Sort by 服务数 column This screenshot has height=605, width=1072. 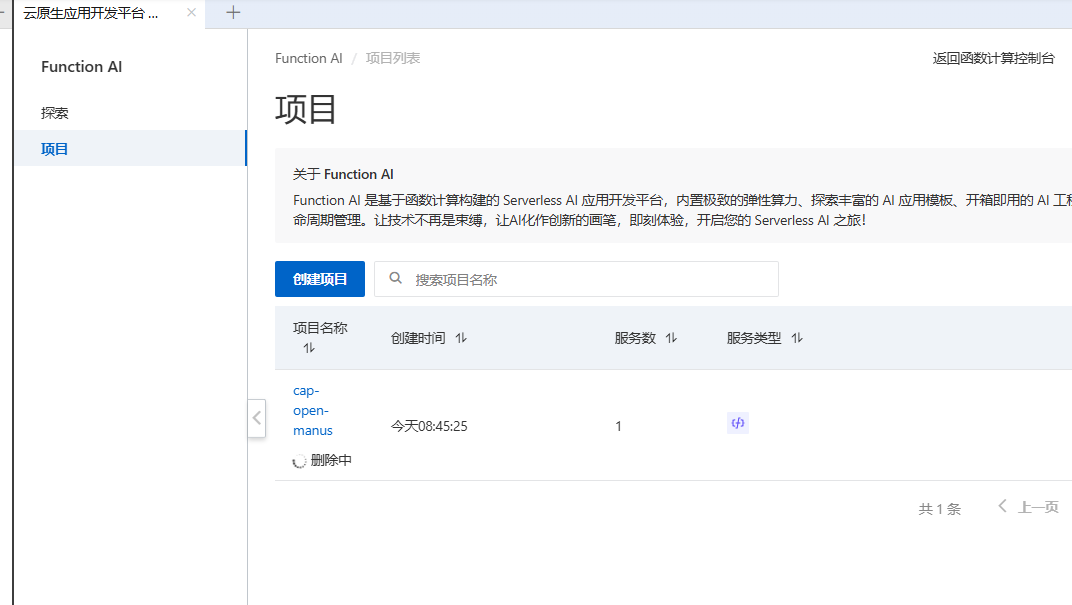pyautogui.click(x=671, y=338)
